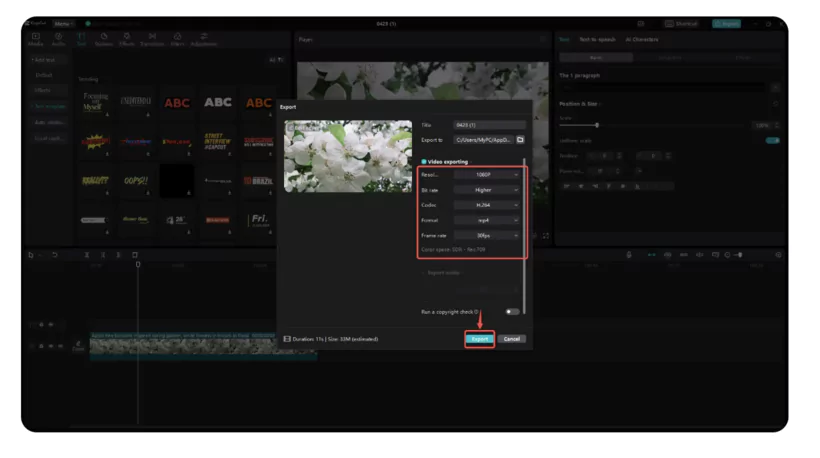Viewport: 820px width, 458px height.
Task: Select the Street Interview text template
Action: pos(218,142)
